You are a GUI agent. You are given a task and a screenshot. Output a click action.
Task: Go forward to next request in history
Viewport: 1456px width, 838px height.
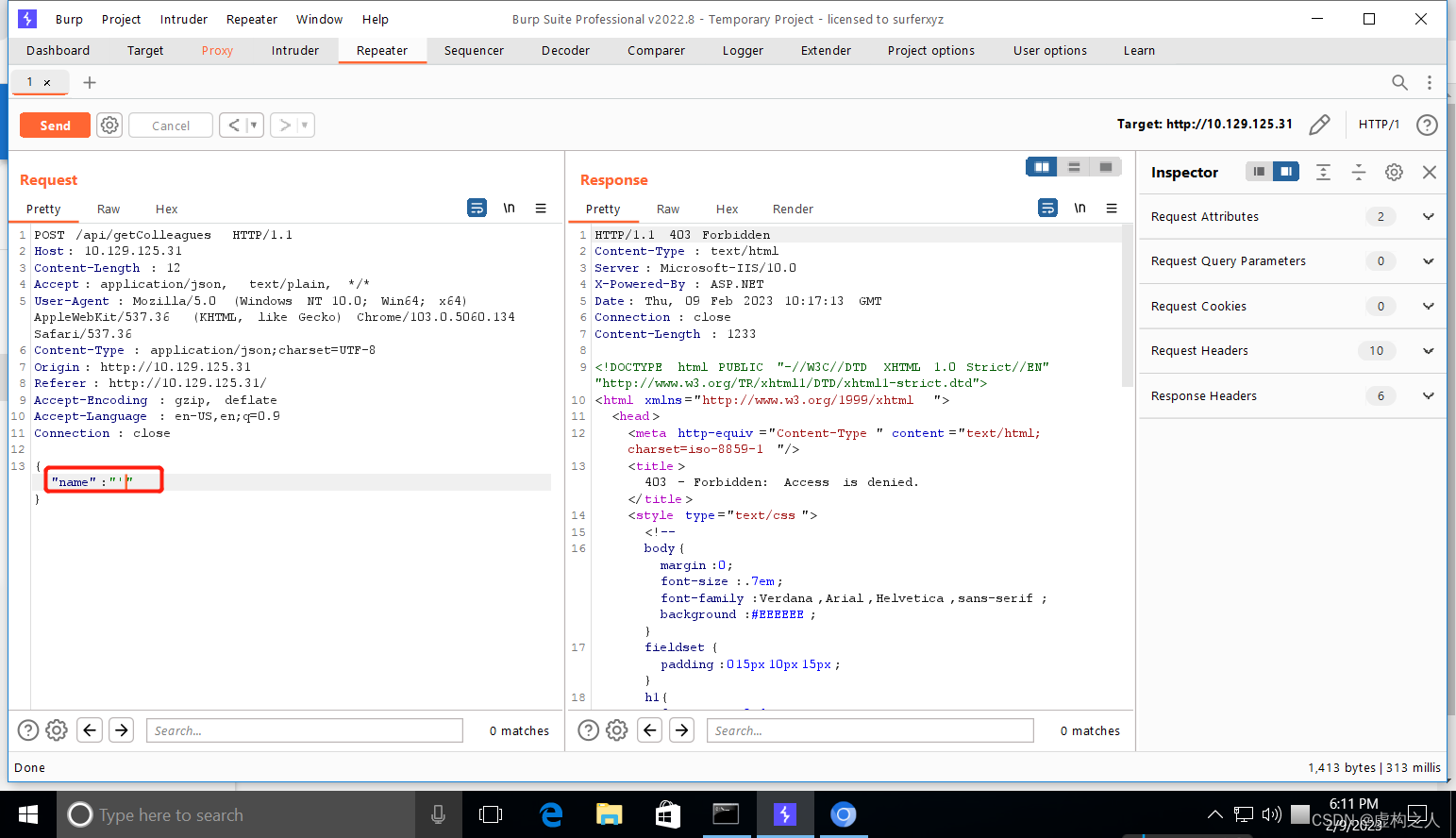pyautogui.click(x=285, y=126)
